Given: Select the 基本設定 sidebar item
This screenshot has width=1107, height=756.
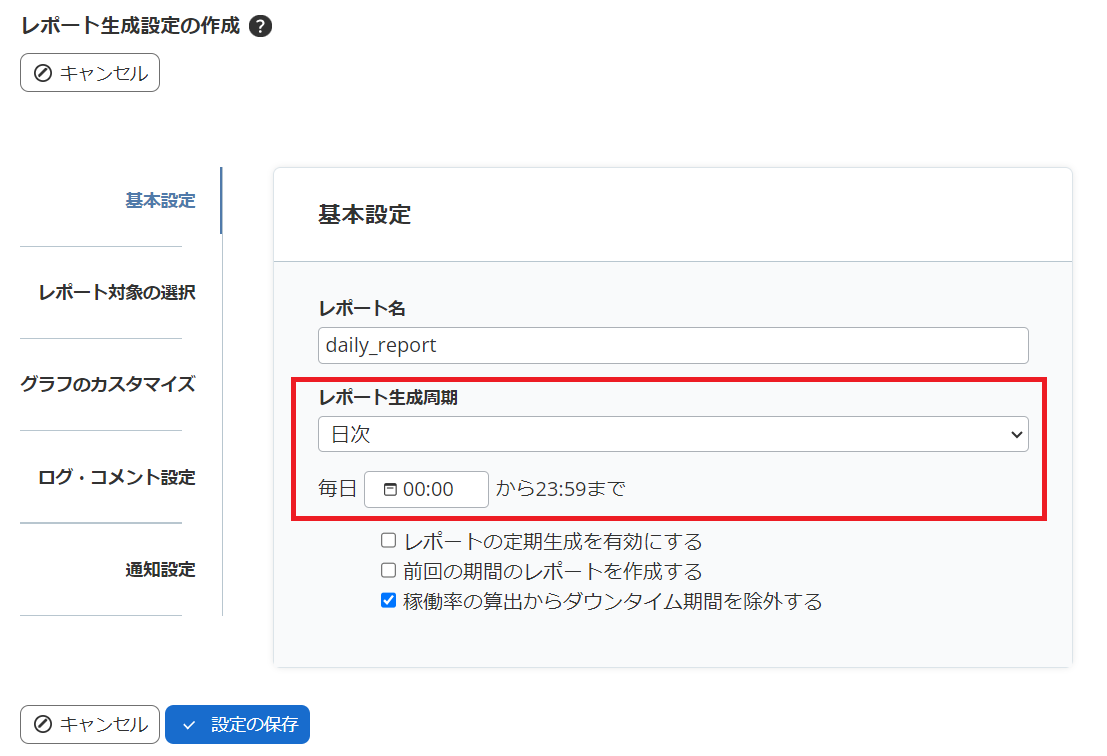Looking at the screenshot, I should click(x=160, y=200).
